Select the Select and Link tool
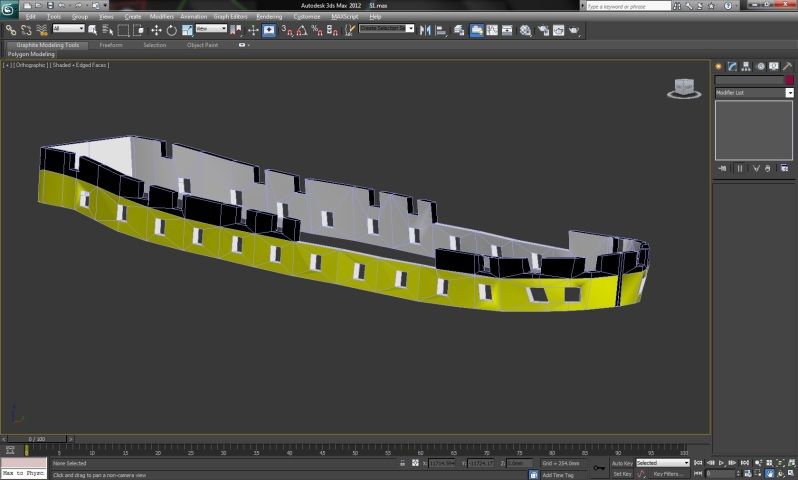The height and width of the screenshot is (480, 798). pyautogui.click(x=11, y=31)
